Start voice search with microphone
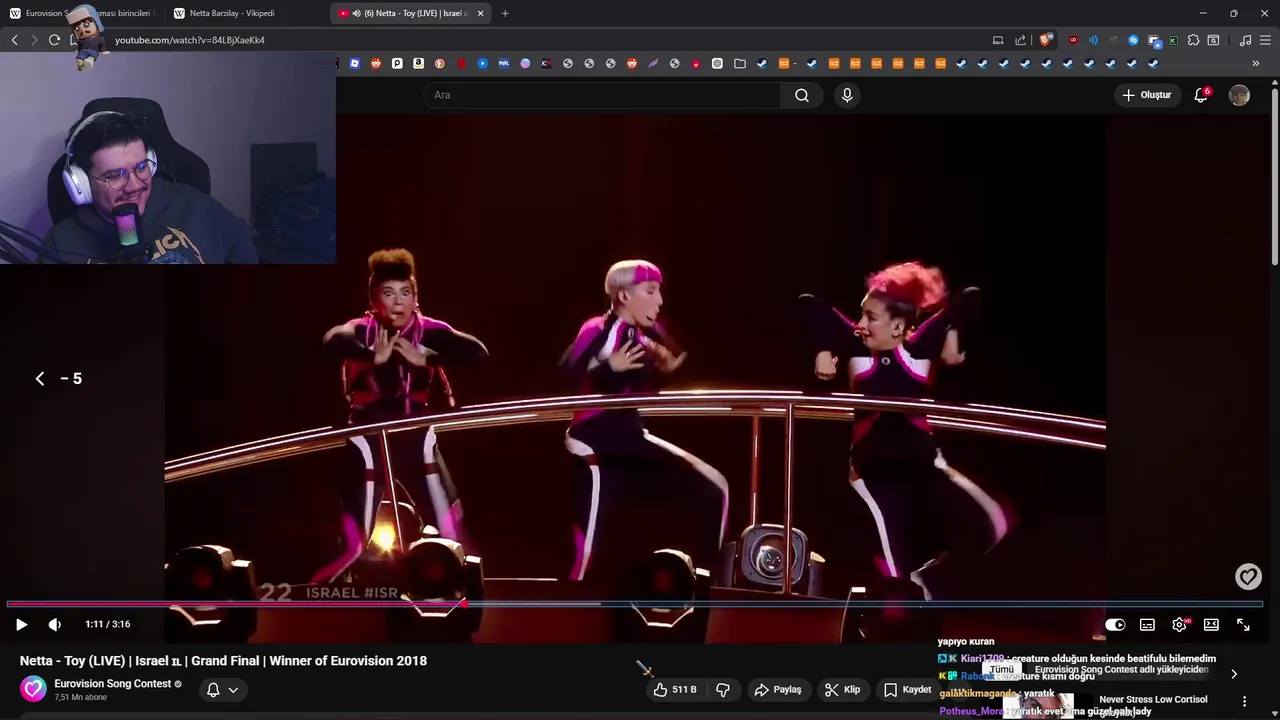Image resolution: width=1280 pixels, height=720 pixels. pos(847,95)
